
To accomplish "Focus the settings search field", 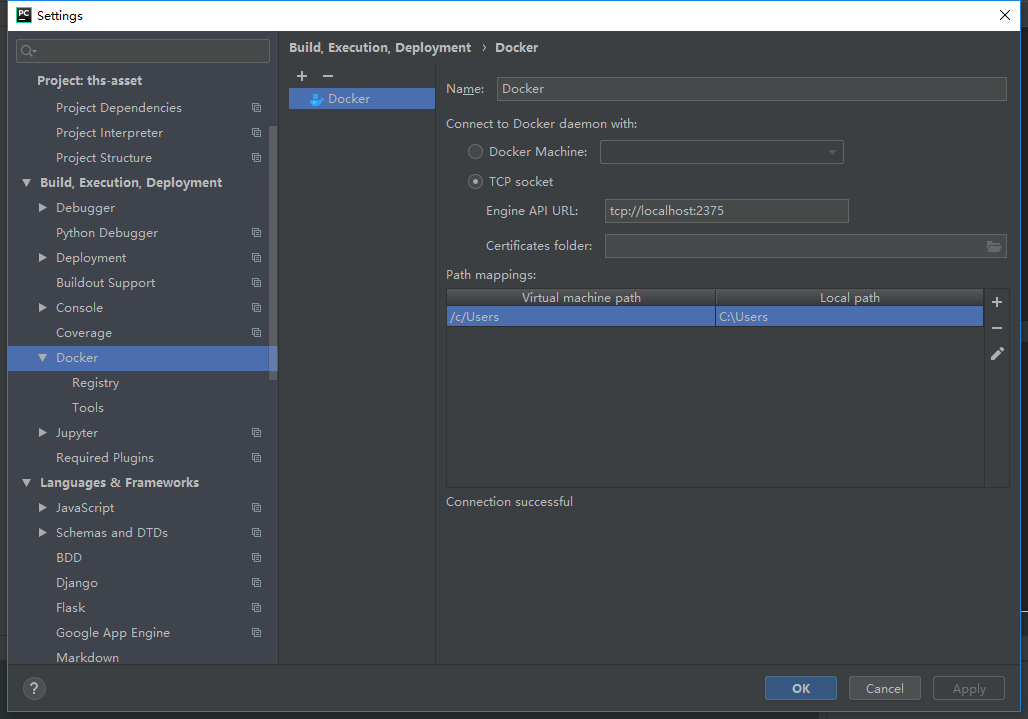I will click(x=143, y=51).
